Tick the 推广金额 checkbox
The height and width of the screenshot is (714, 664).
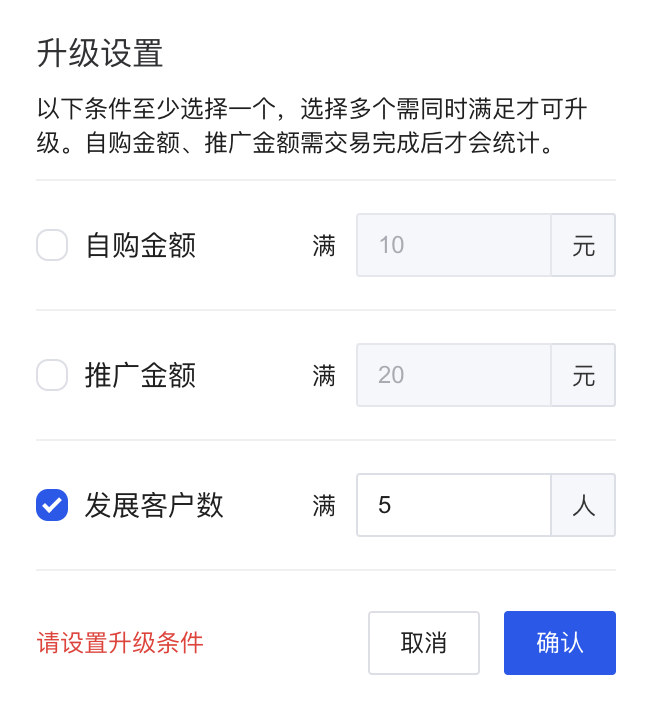tap(52, 375)
